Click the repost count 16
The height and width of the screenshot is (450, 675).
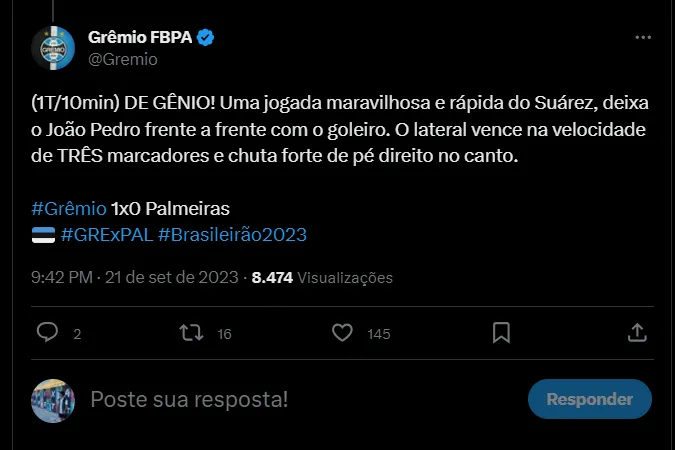pyautogui.click(x=224, y=334)
